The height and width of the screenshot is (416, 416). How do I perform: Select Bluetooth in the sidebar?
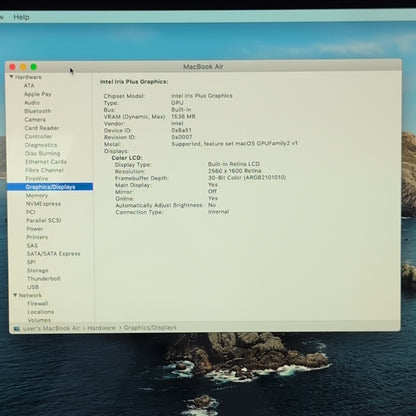coord(38,111)
